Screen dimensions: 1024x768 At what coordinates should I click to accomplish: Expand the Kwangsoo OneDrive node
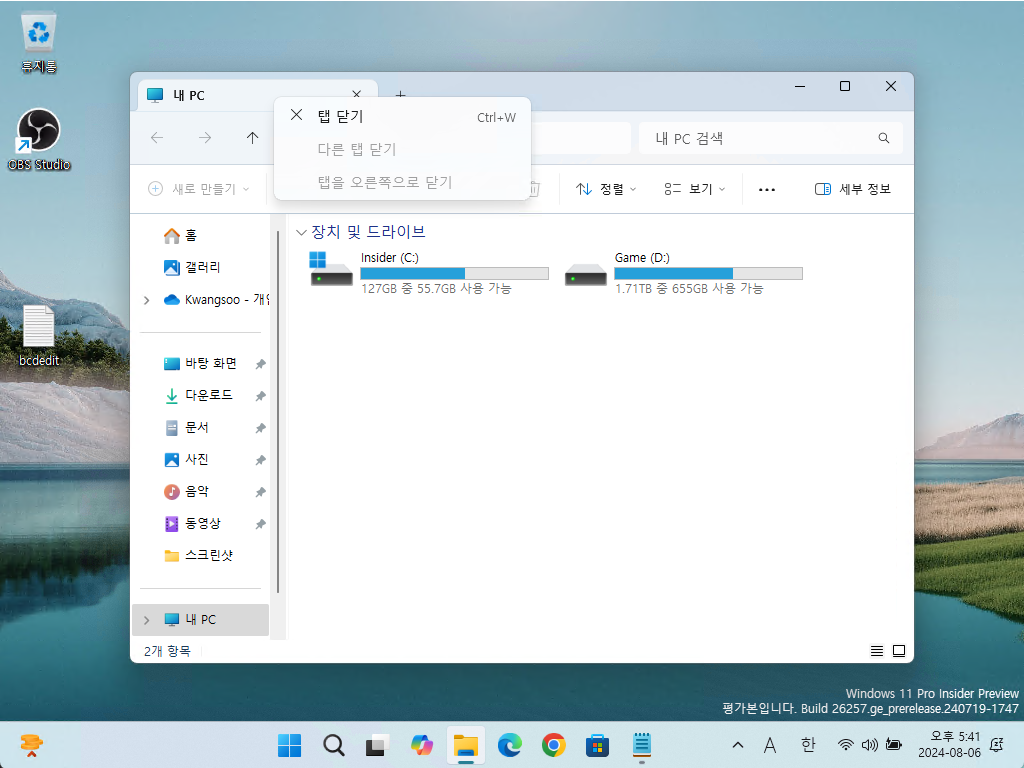pyautogui.click(x=146, y=300)
